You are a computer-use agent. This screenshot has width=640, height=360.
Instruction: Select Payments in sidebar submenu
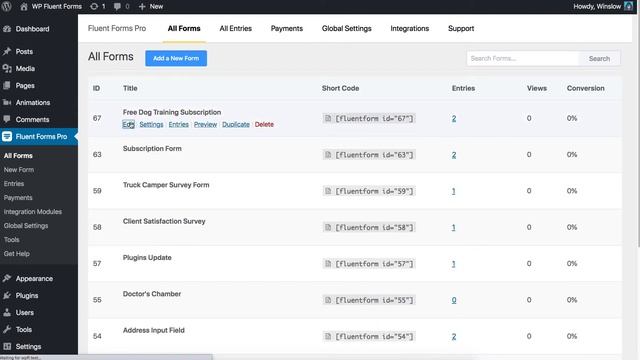[x=18, y=198]
